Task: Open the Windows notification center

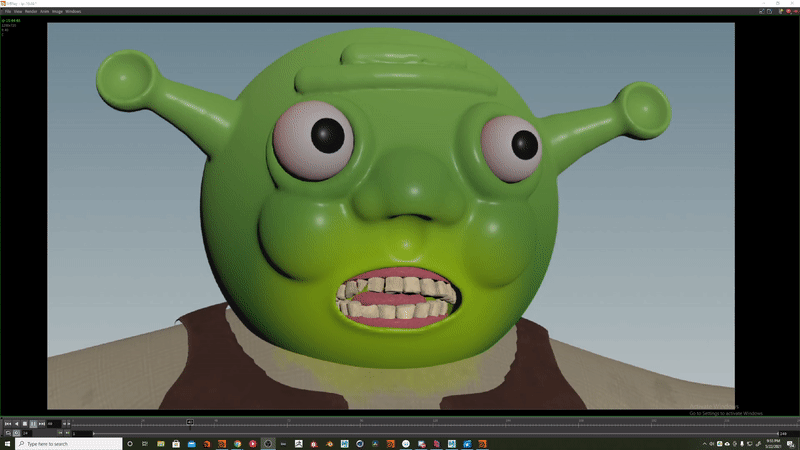Action: click(x=790, y=444)
